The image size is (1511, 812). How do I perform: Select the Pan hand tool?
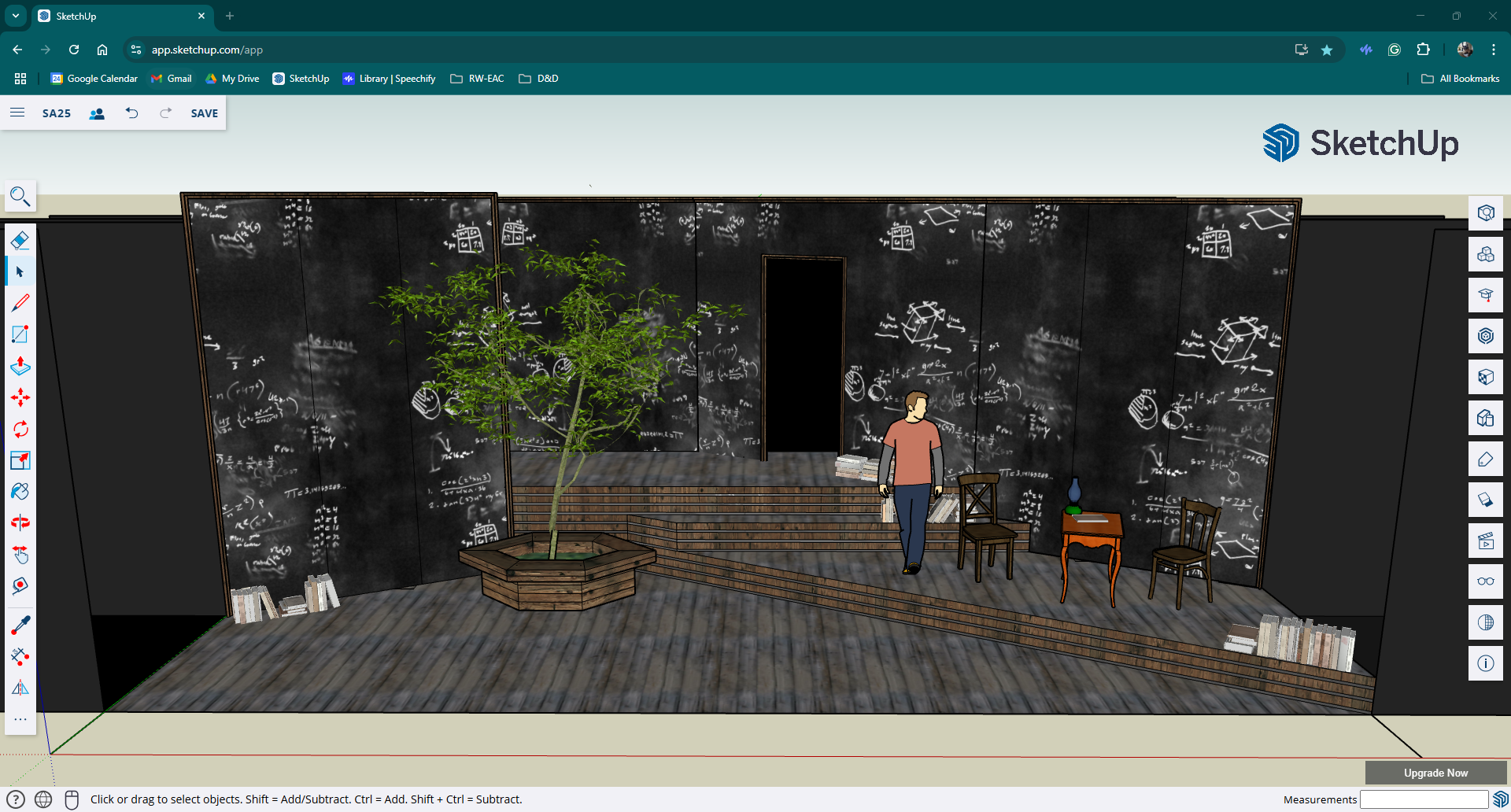pos(20,555)
